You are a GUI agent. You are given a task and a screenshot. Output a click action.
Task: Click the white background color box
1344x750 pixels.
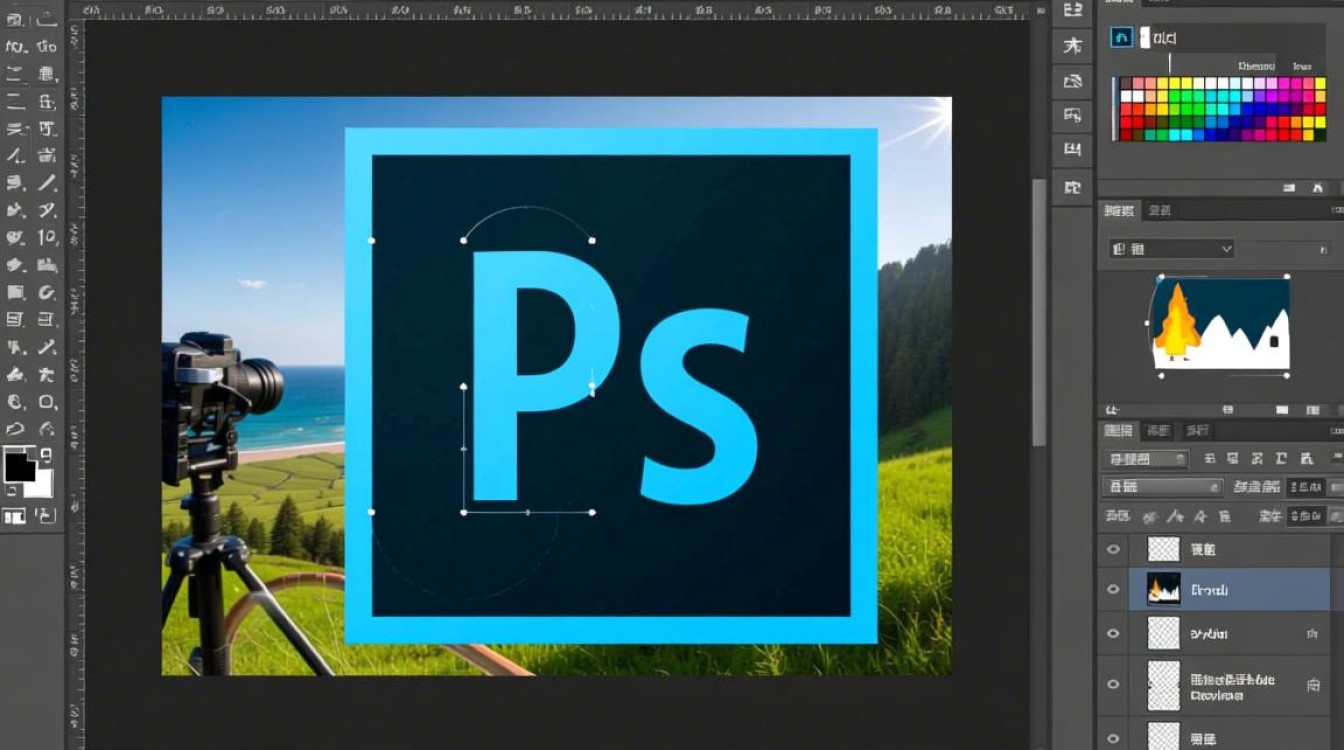(x=40, y=483)
